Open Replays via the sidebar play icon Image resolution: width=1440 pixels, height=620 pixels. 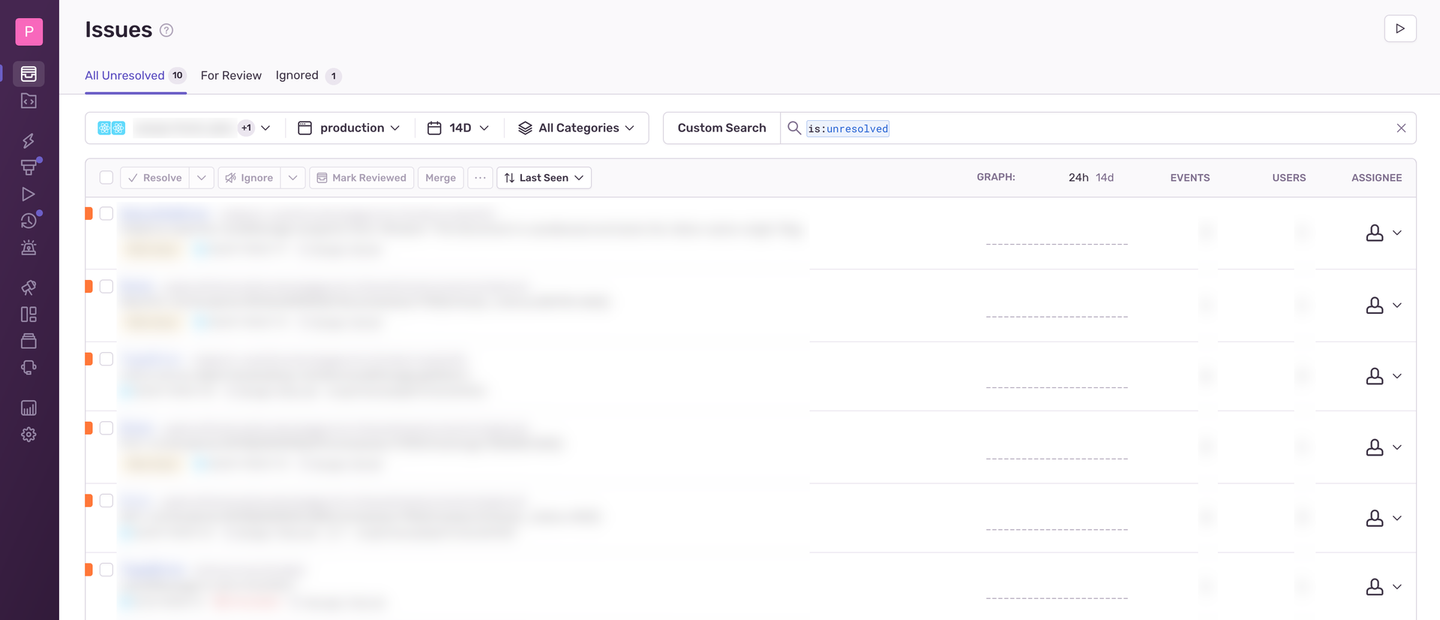coord(29,194)
